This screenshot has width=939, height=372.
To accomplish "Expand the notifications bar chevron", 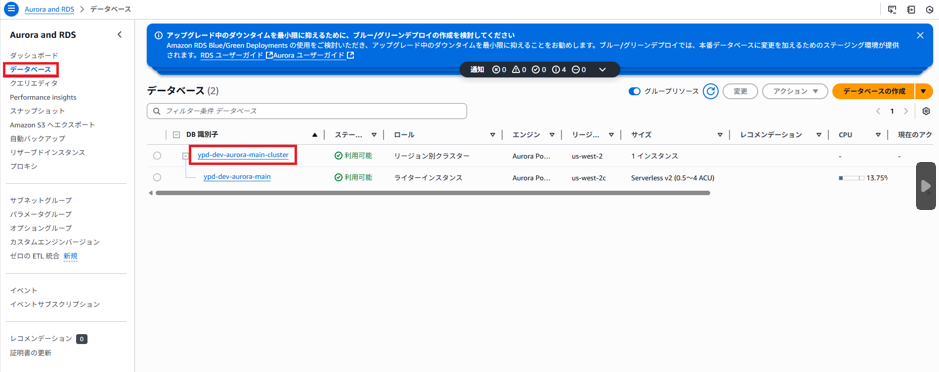I will click(x=602, y=69).
